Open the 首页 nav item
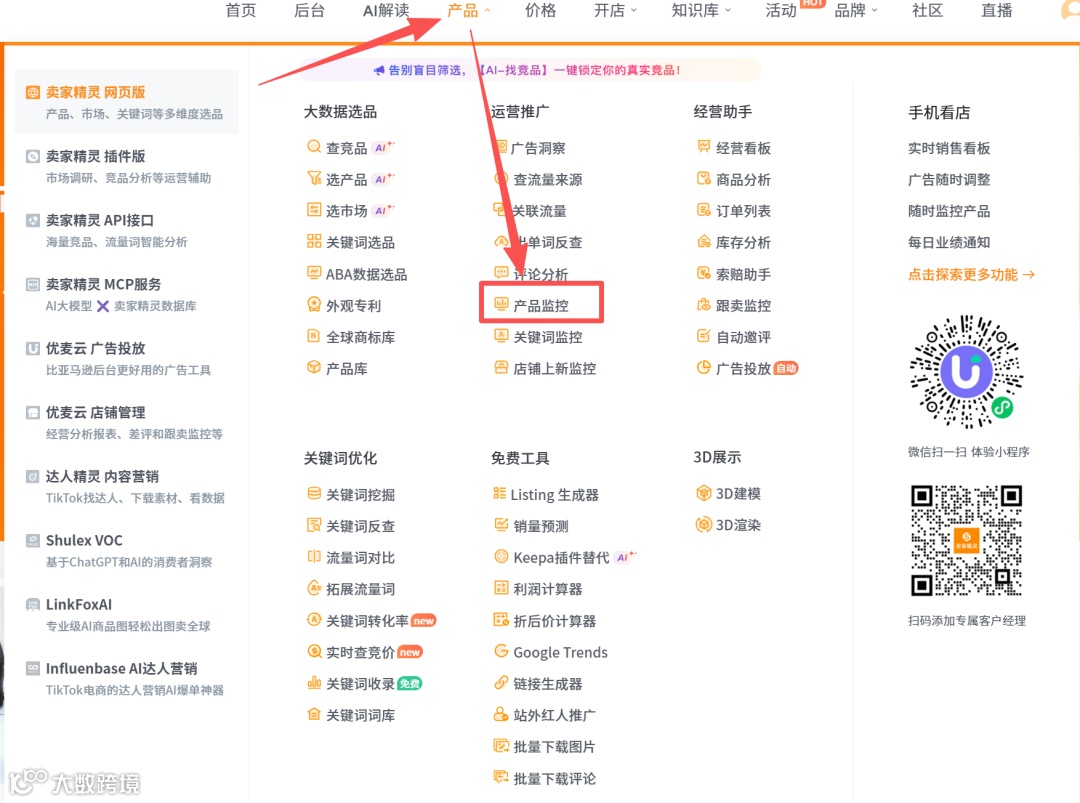The width and height of the screenshot is (1080, 803). click(x=240, y=10)
